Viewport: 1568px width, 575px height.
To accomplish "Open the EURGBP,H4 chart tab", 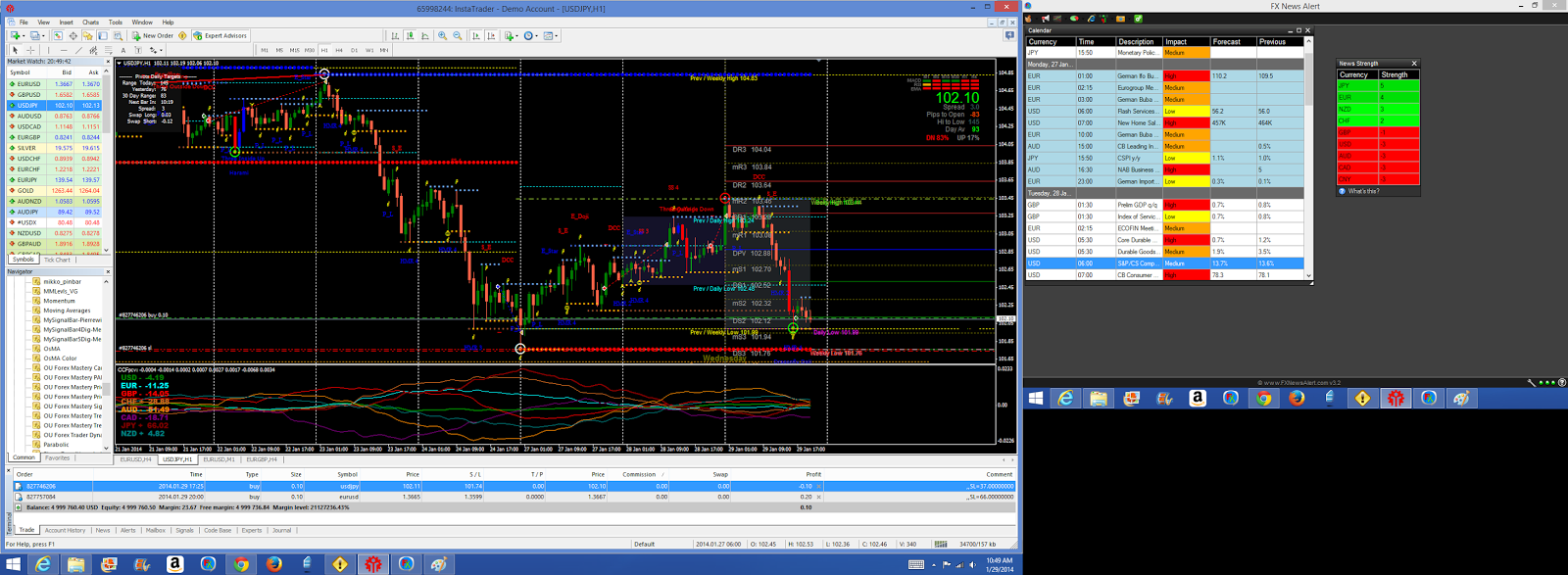I will click(262, 459).
